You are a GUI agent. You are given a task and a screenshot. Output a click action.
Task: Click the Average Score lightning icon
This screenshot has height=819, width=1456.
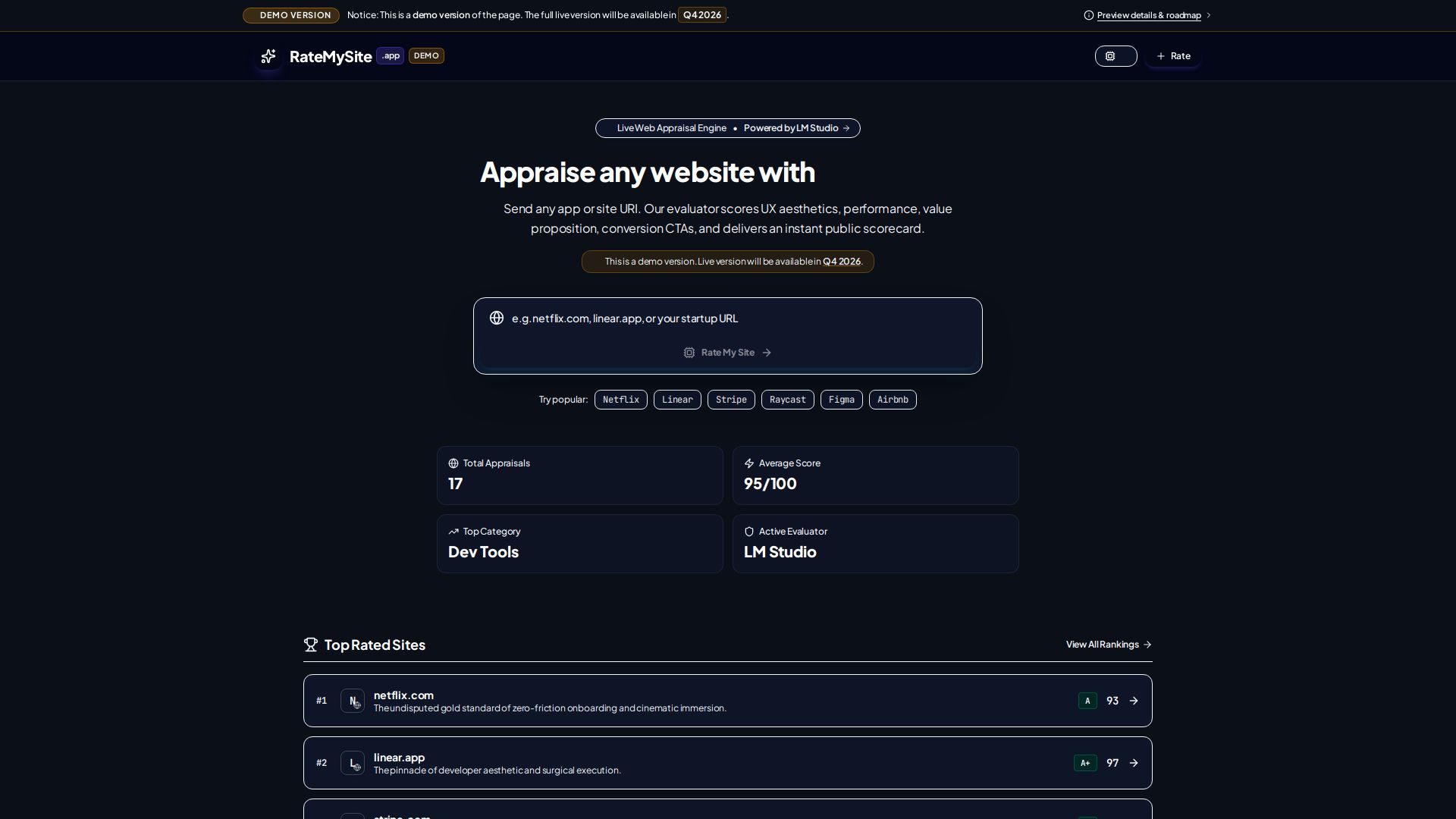pyautogui.click(x=749, y=463)
